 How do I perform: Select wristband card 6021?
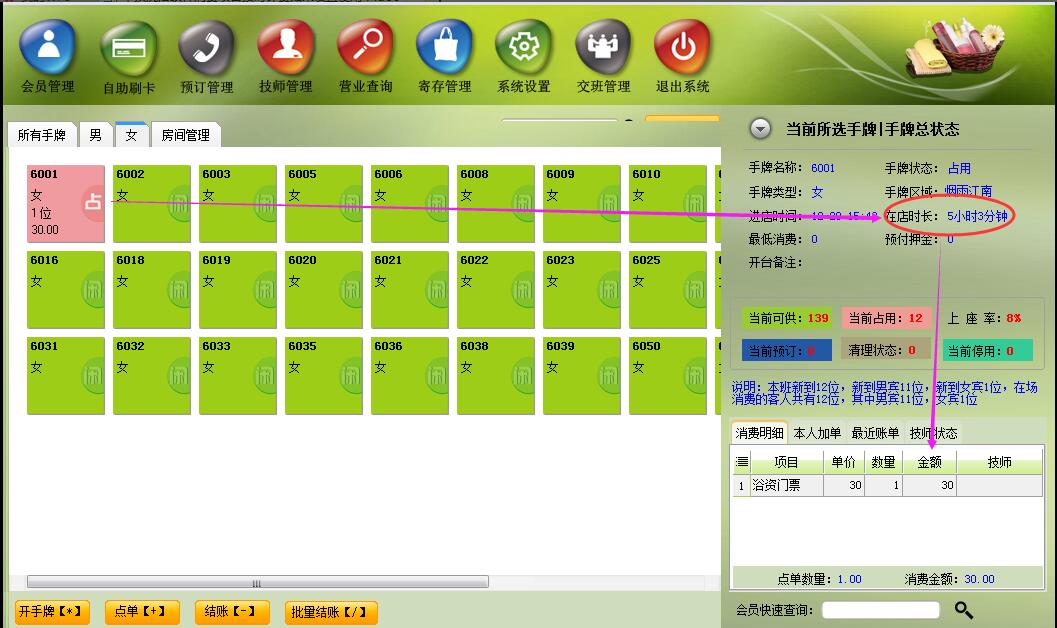409,290
